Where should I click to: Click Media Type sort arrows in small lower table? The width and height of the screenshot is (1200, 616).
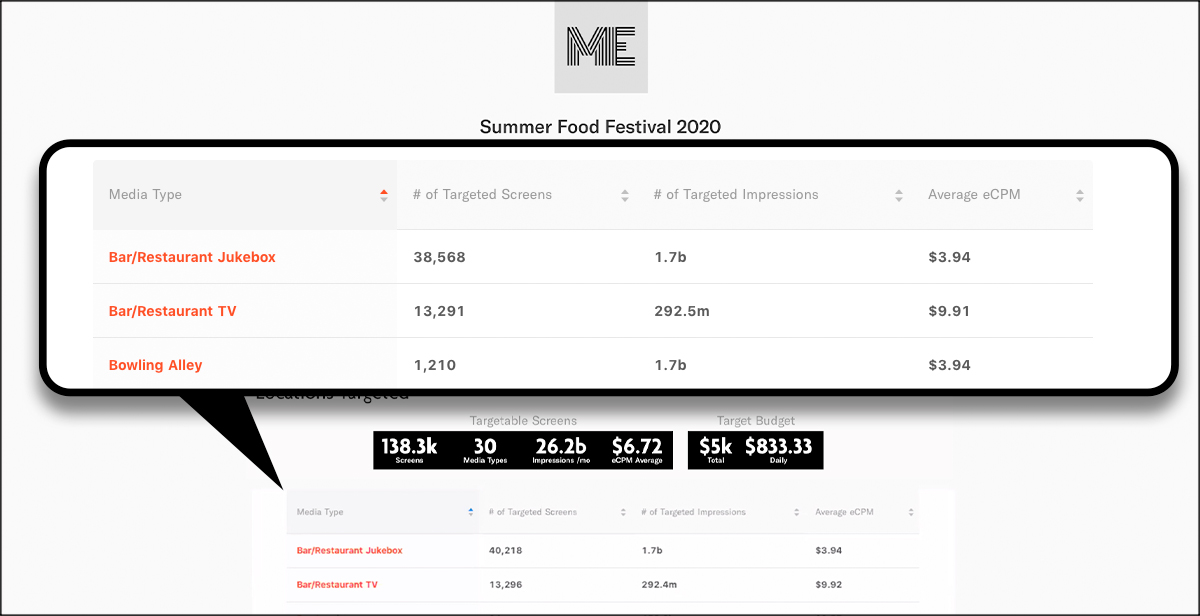(471, 512)
